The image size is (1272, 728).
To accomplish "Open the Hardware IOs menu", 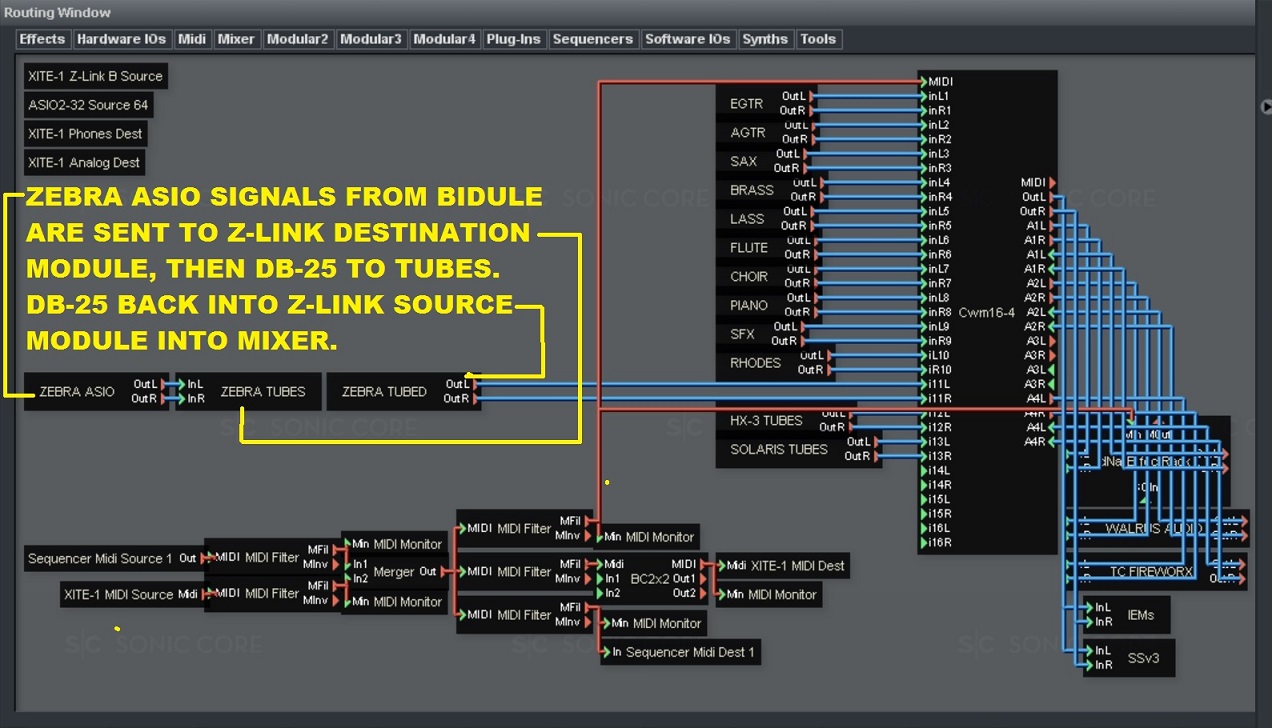I will coord(121,39).
